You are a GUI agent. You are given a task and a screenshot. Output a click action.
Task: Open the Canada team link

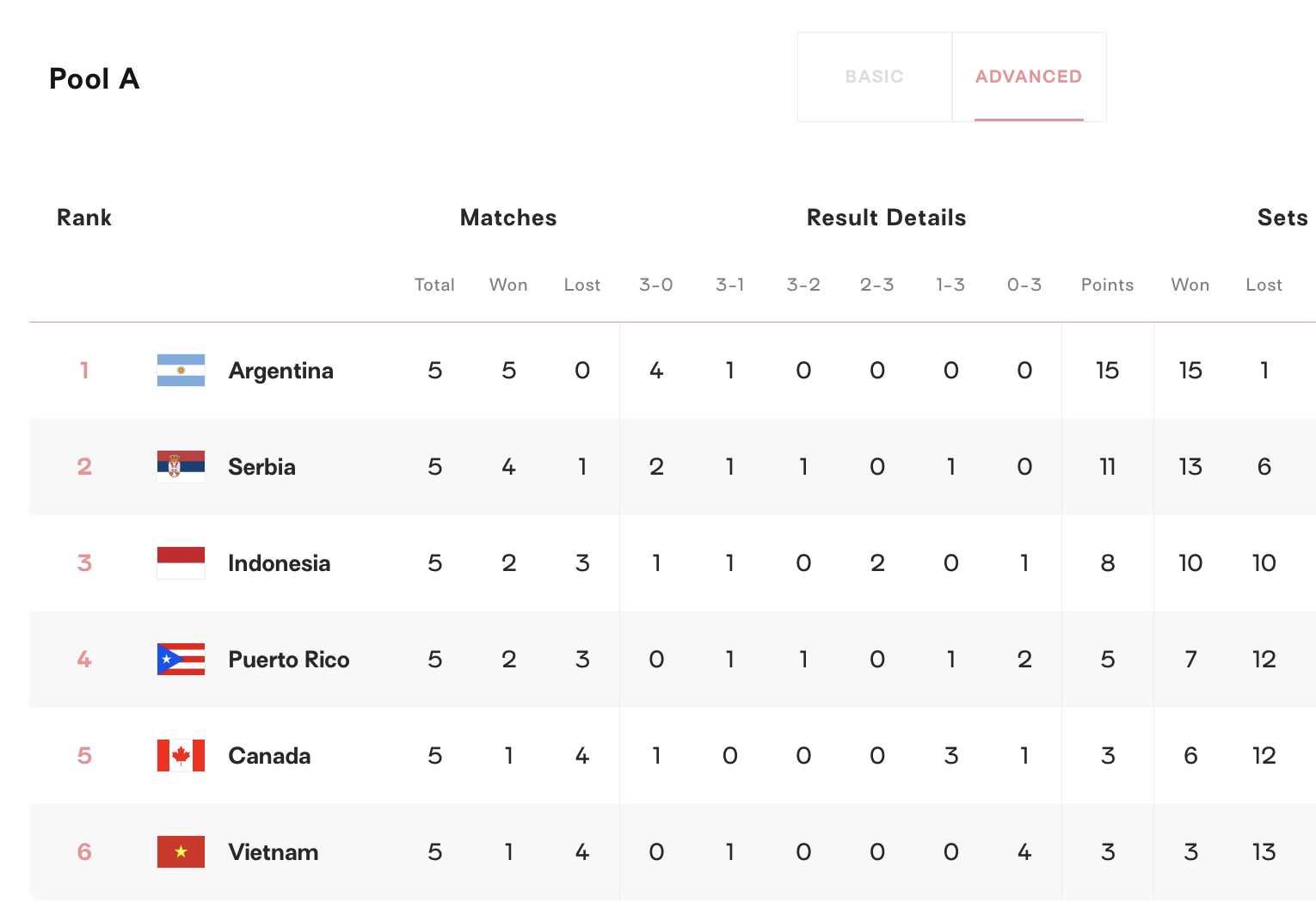point(269,756)
